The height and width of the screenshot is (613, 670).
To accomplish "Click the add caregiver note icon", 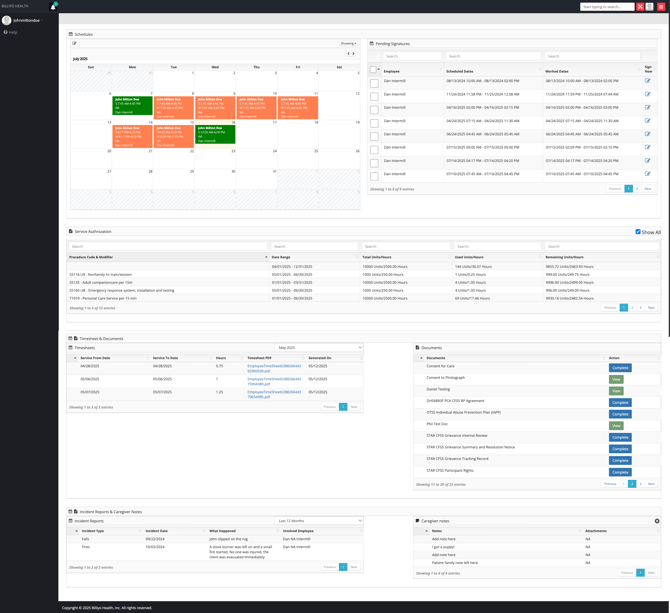I will pos(657,521).
